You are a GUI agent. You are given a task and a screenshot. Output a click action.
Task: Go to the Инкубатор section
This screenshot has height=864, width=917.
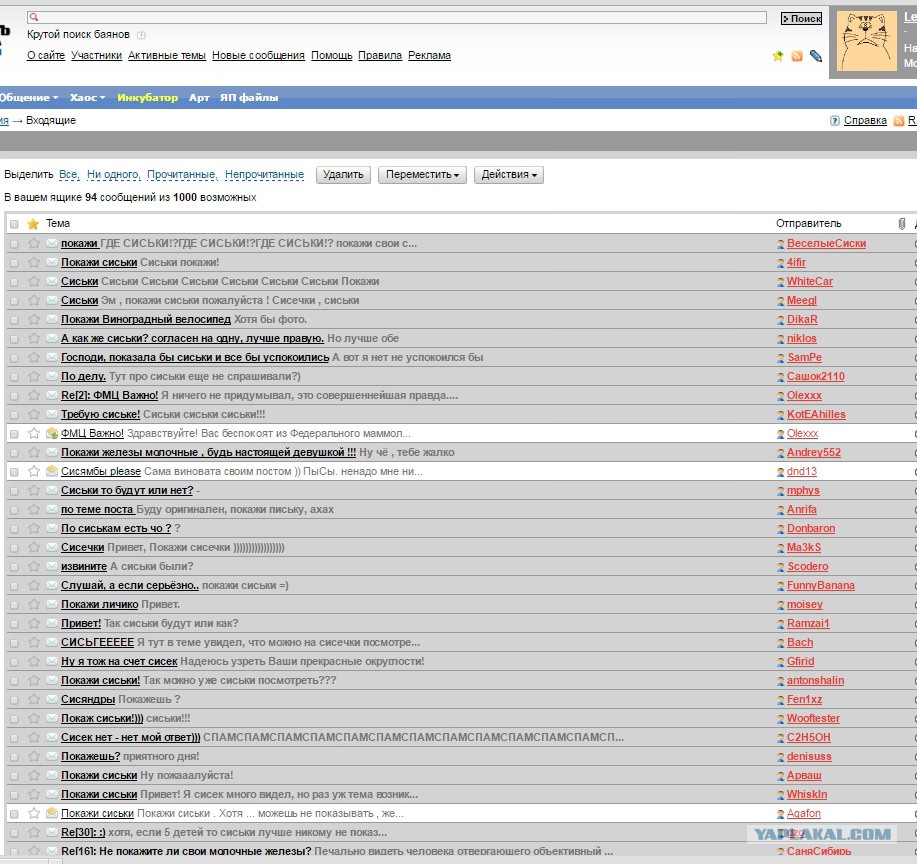pyautogui.click(x=147, y=98)
